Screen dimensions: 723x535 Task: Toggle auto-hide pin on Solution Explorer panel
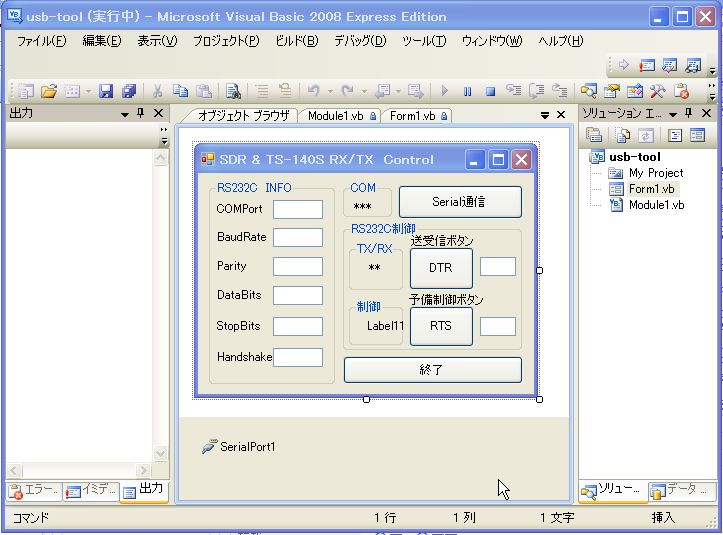[x=688, y=113]
